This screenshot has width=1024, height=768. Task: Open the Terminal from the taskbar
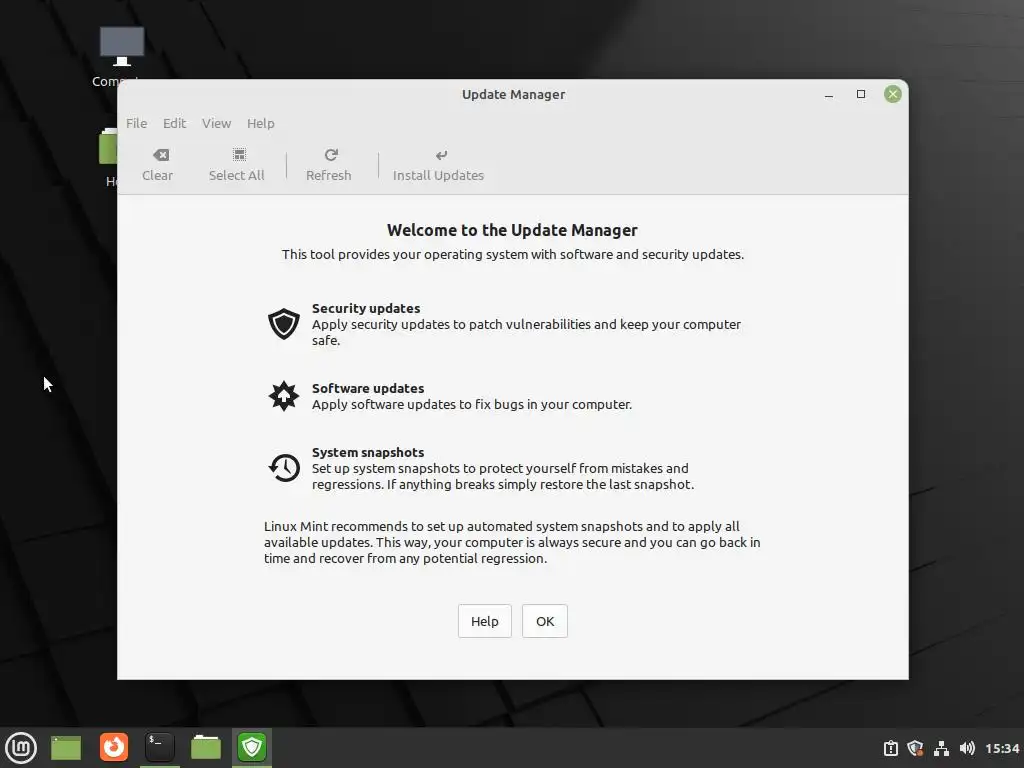(x=159, y=747)
